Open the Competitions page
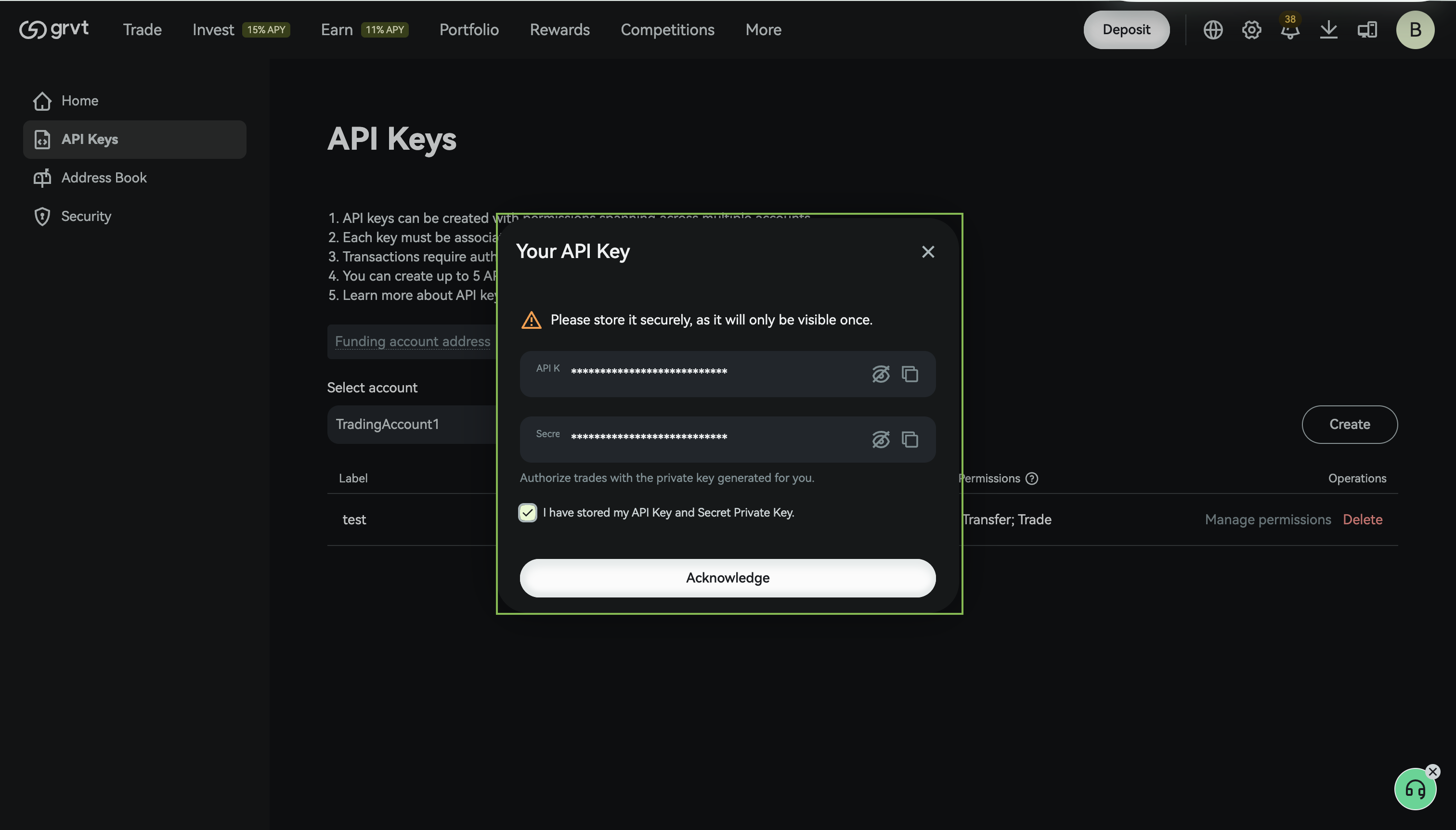Screen dimensions: 1456x830 667,30
